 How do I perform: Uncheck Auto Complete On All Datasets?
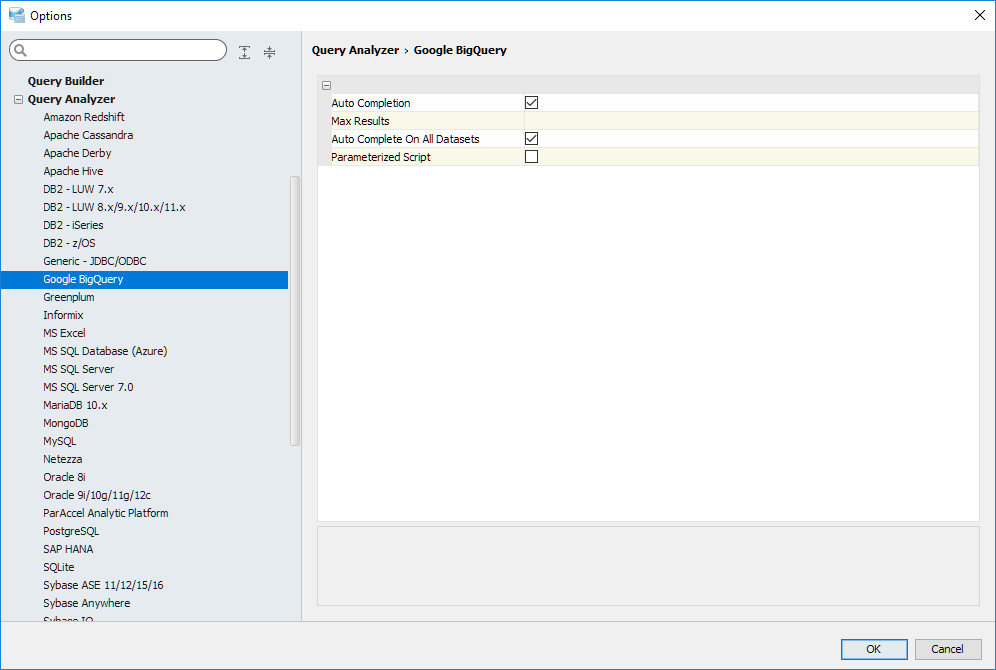[x=531, y=139]
